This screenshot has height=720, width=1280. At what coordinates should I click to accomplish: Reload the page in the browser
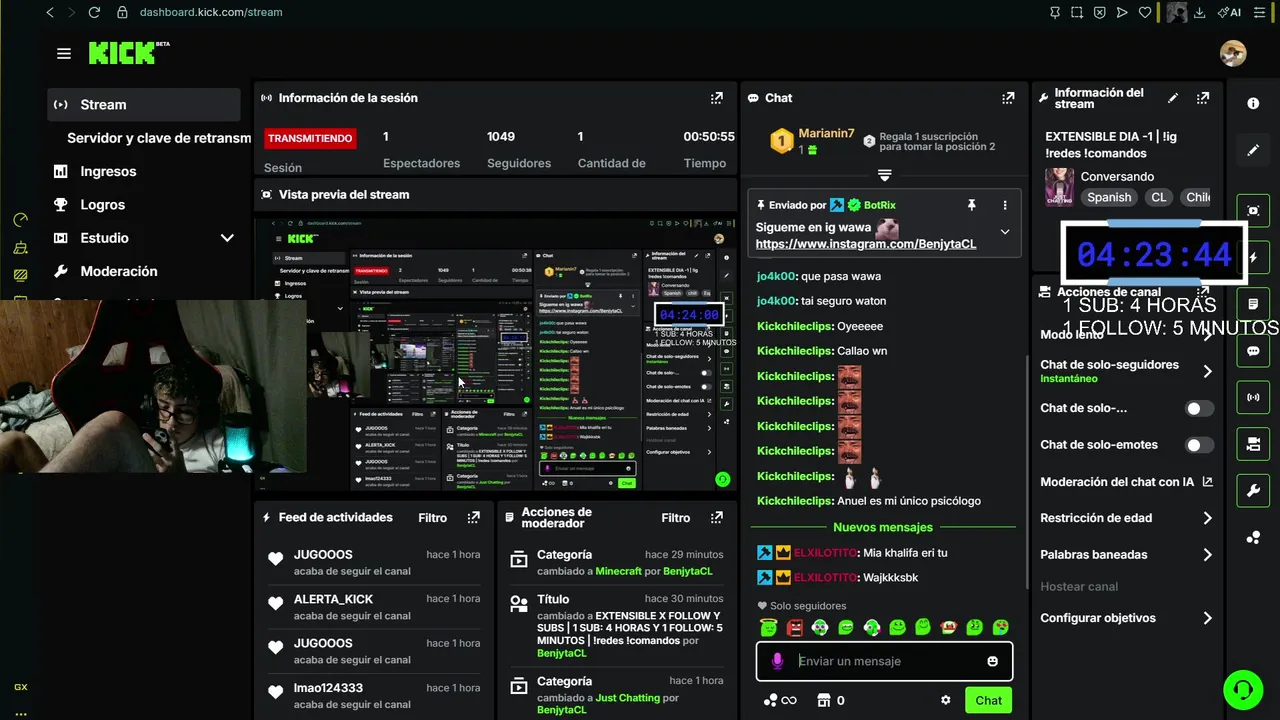pos(94,12)
